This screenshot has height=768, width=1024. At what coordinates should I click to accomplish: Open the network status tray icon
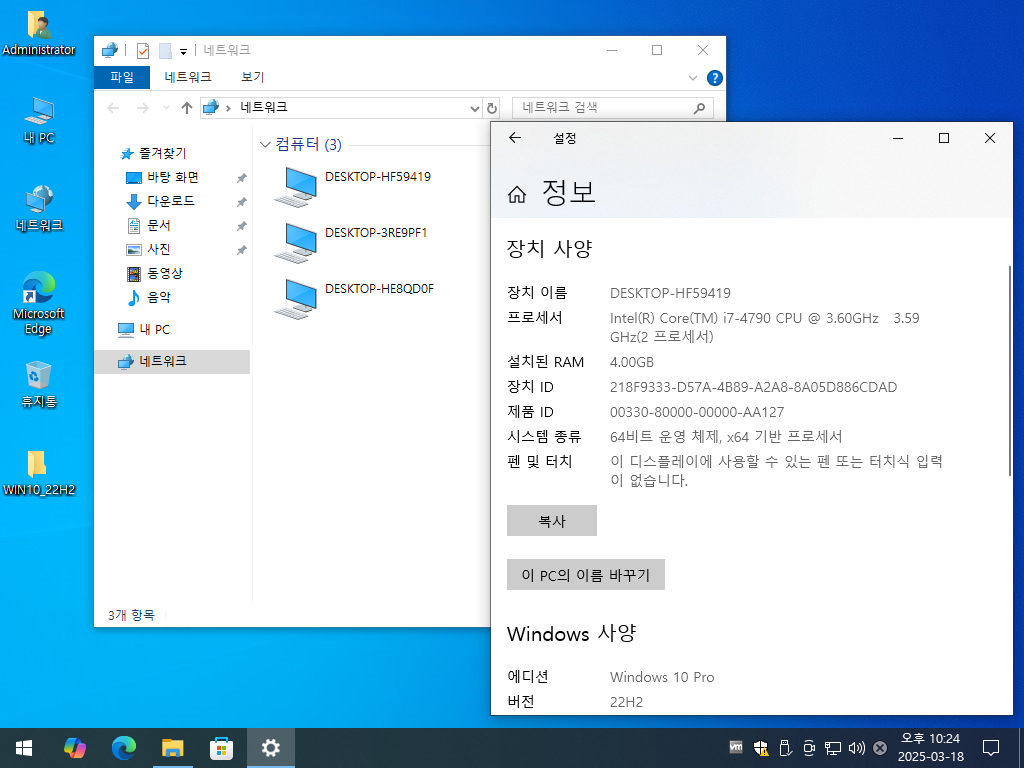coord(833,748)
